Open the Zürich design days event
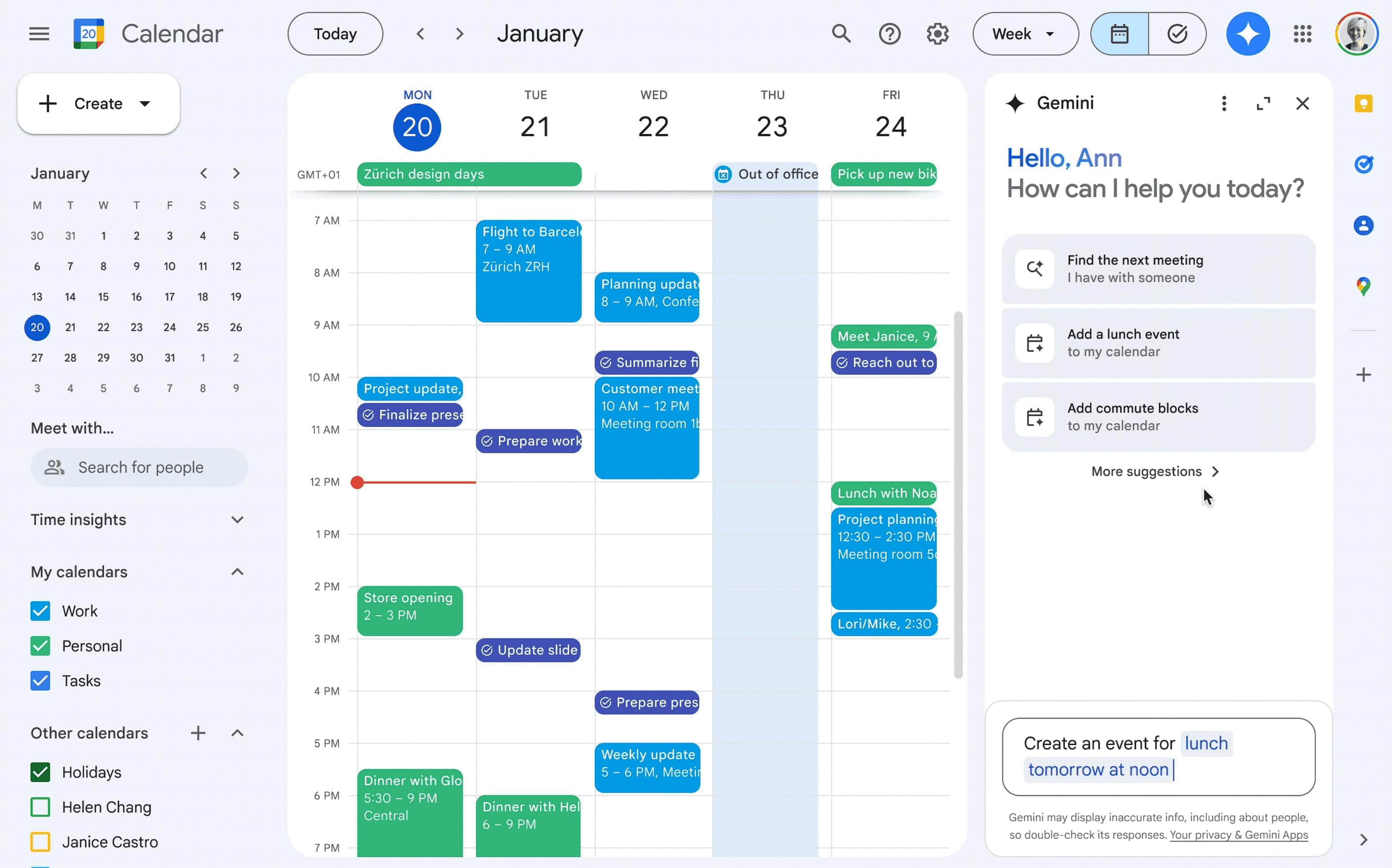 point(469,174)
